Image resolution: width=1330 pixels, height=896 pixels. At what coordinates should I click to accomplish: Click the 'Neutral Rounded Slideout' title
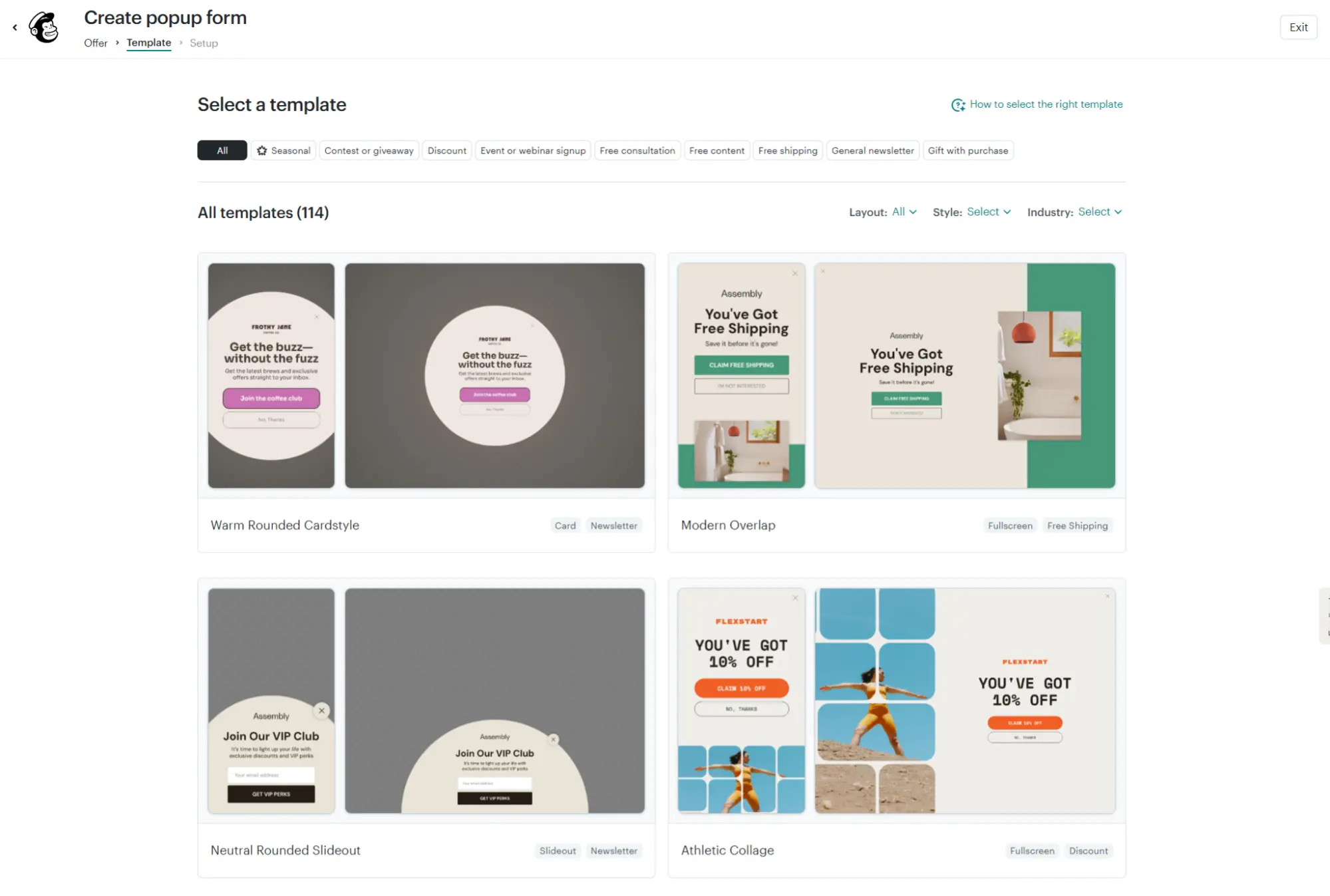coord(285,850)
